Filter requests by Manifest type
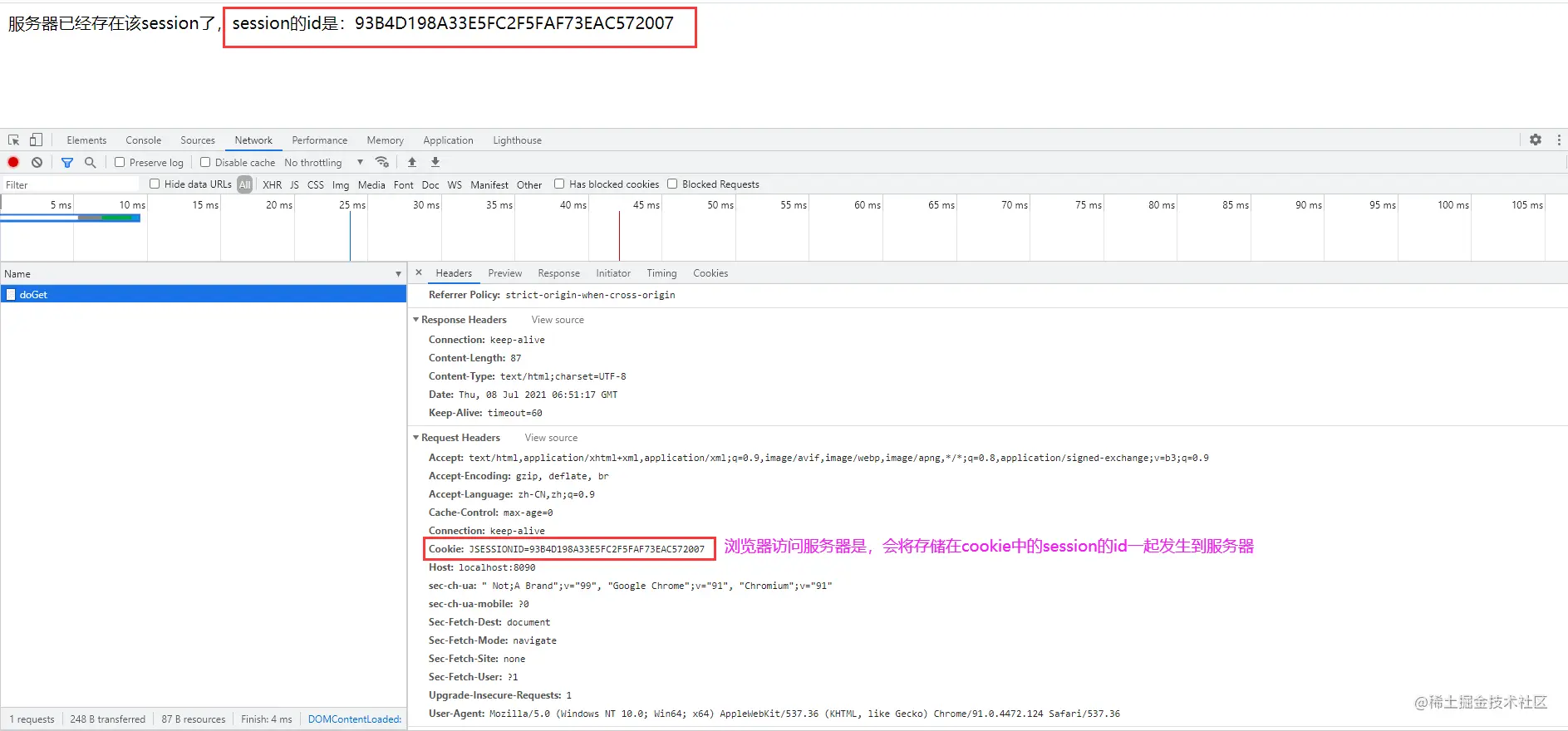The height and width of the screenshot is (731, 1568). pos(489,184)
